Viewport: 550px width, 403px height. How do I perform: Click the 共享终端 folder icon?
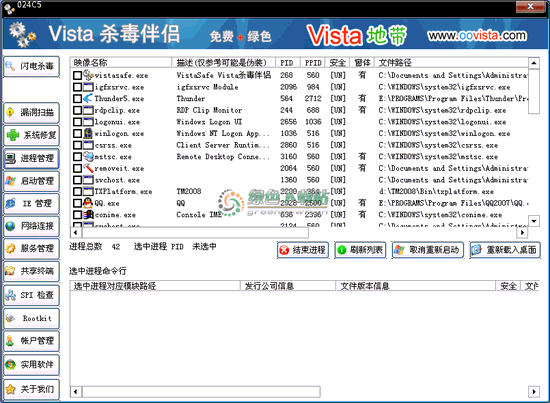pos(11,271)
